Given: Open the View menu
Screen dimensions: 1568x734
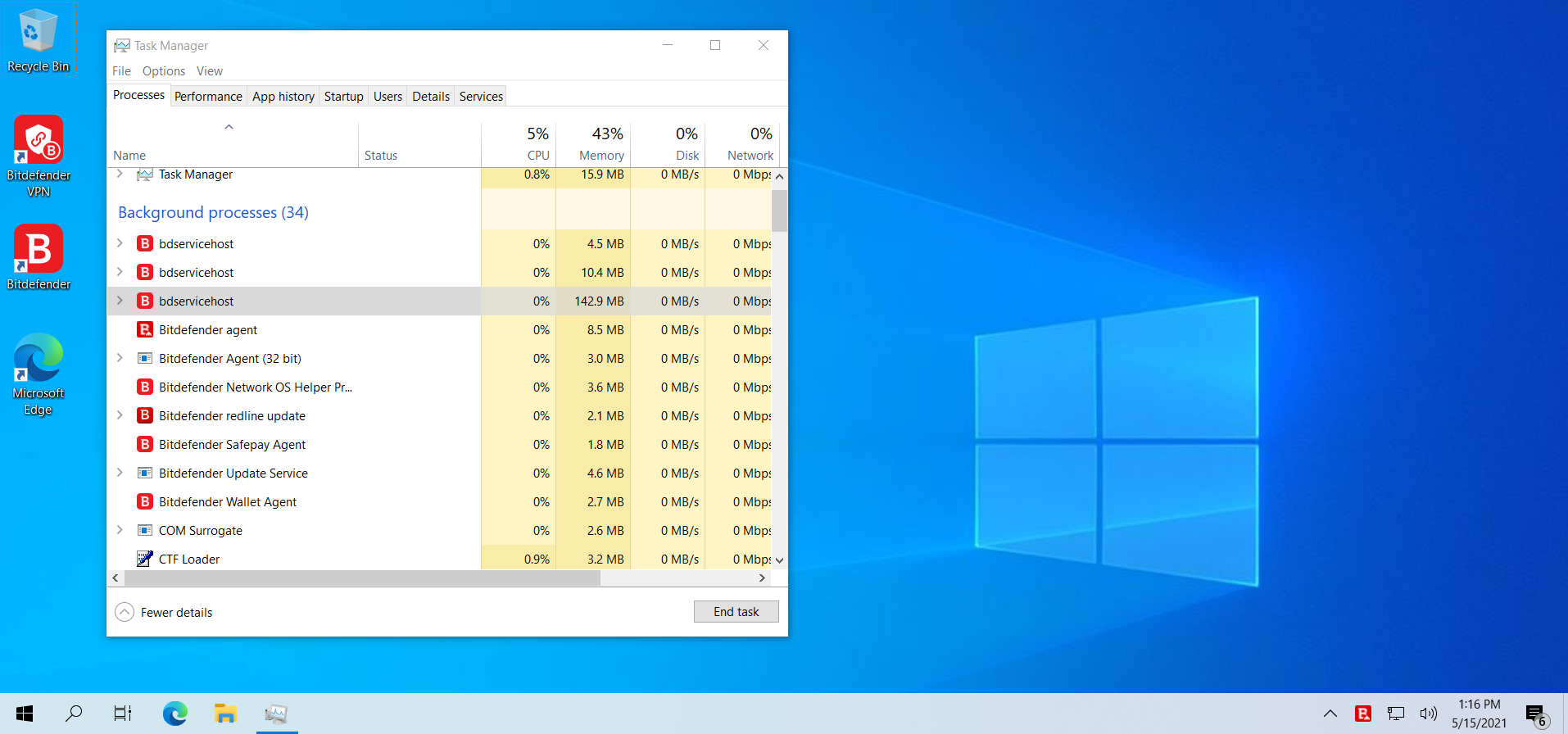Looking at the screenshot, I should [x=210, y=71].
